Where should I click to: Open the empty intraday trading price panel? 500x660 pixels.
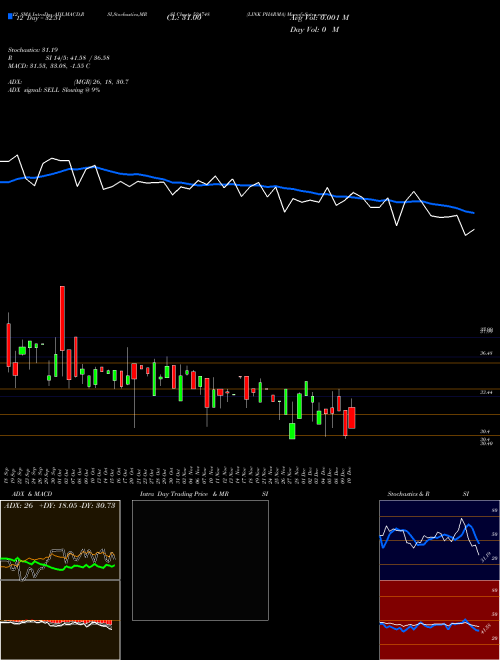click(200, 560)
